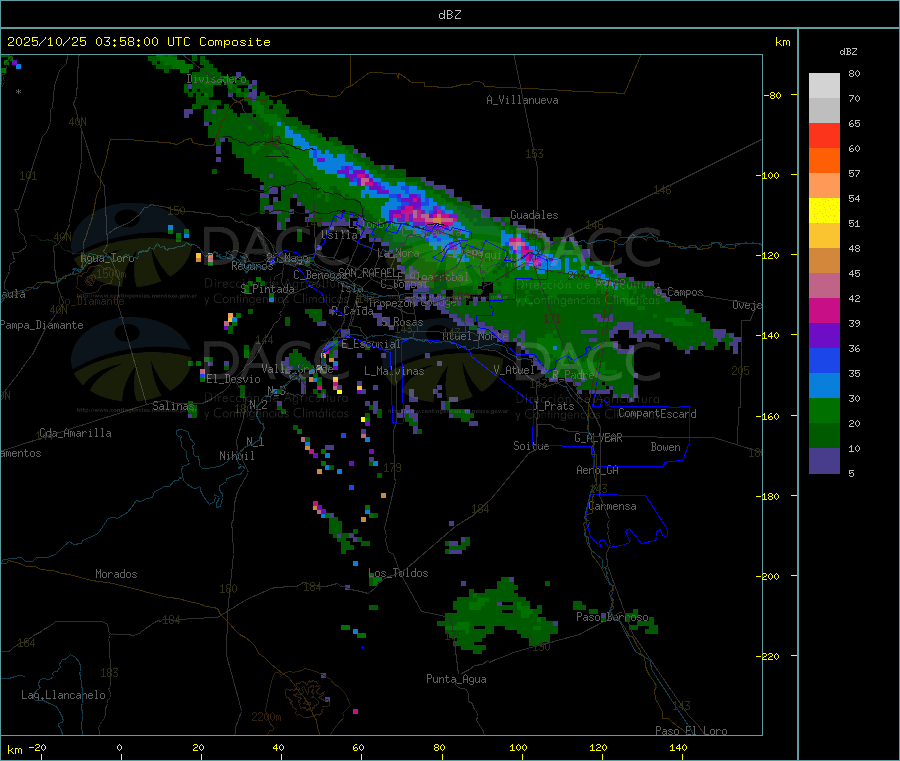Select the Agua_Toro location label
The image size is (900, 761).
(107, 258)
